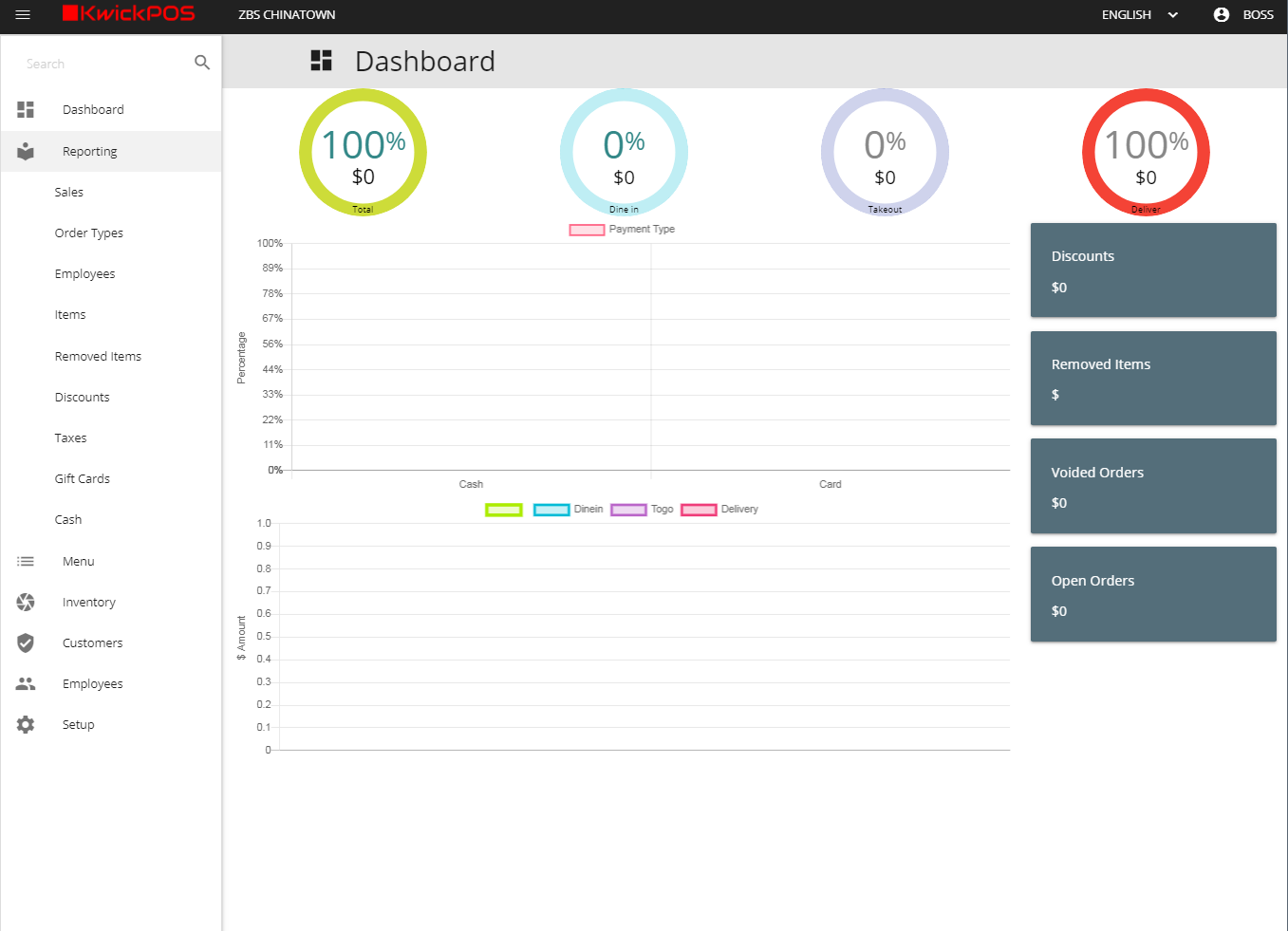
Task: Toggle the Togo legend series
Action: [643, 510]
